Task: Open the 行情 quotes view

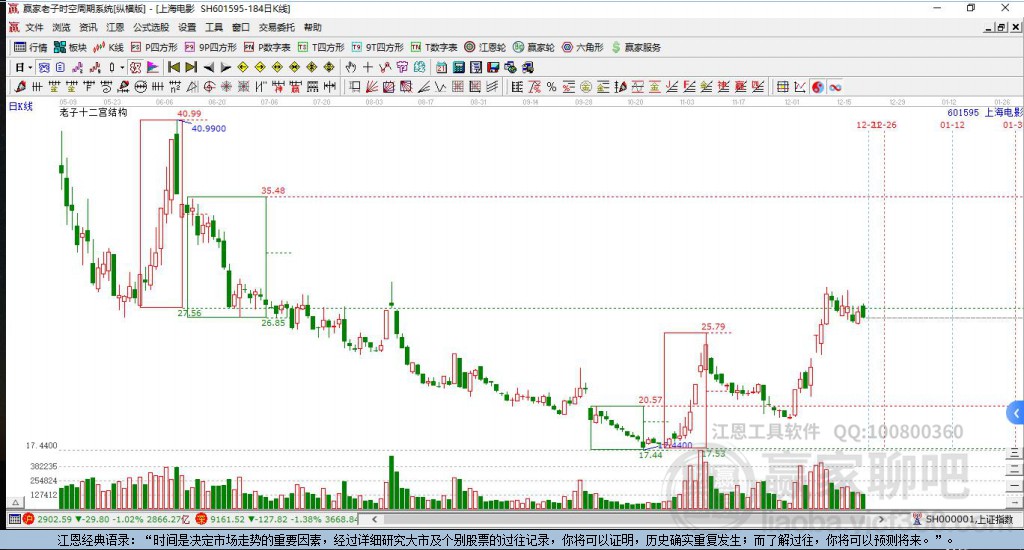Action: (x=31, y=47)
